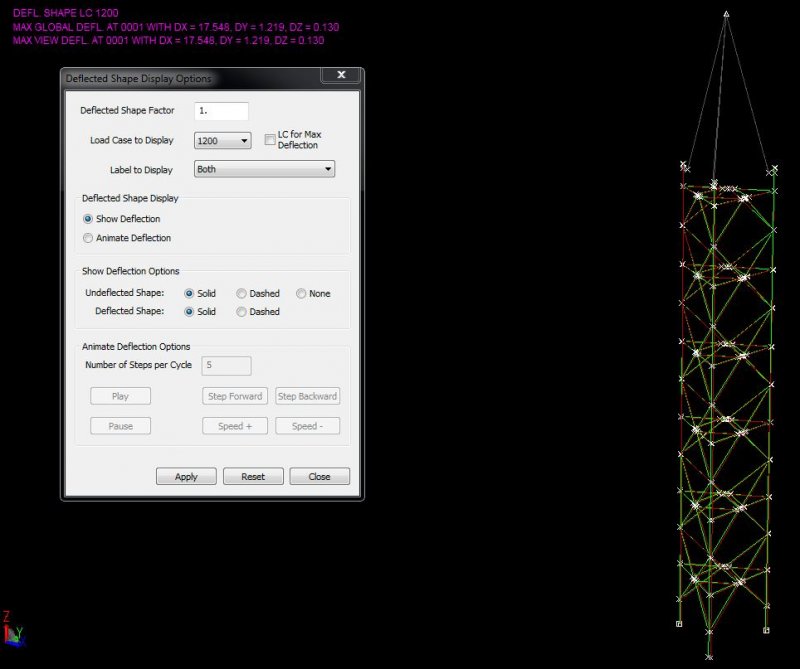
Task: Select the Animate Deflection radio option
Action: point(88,238)
